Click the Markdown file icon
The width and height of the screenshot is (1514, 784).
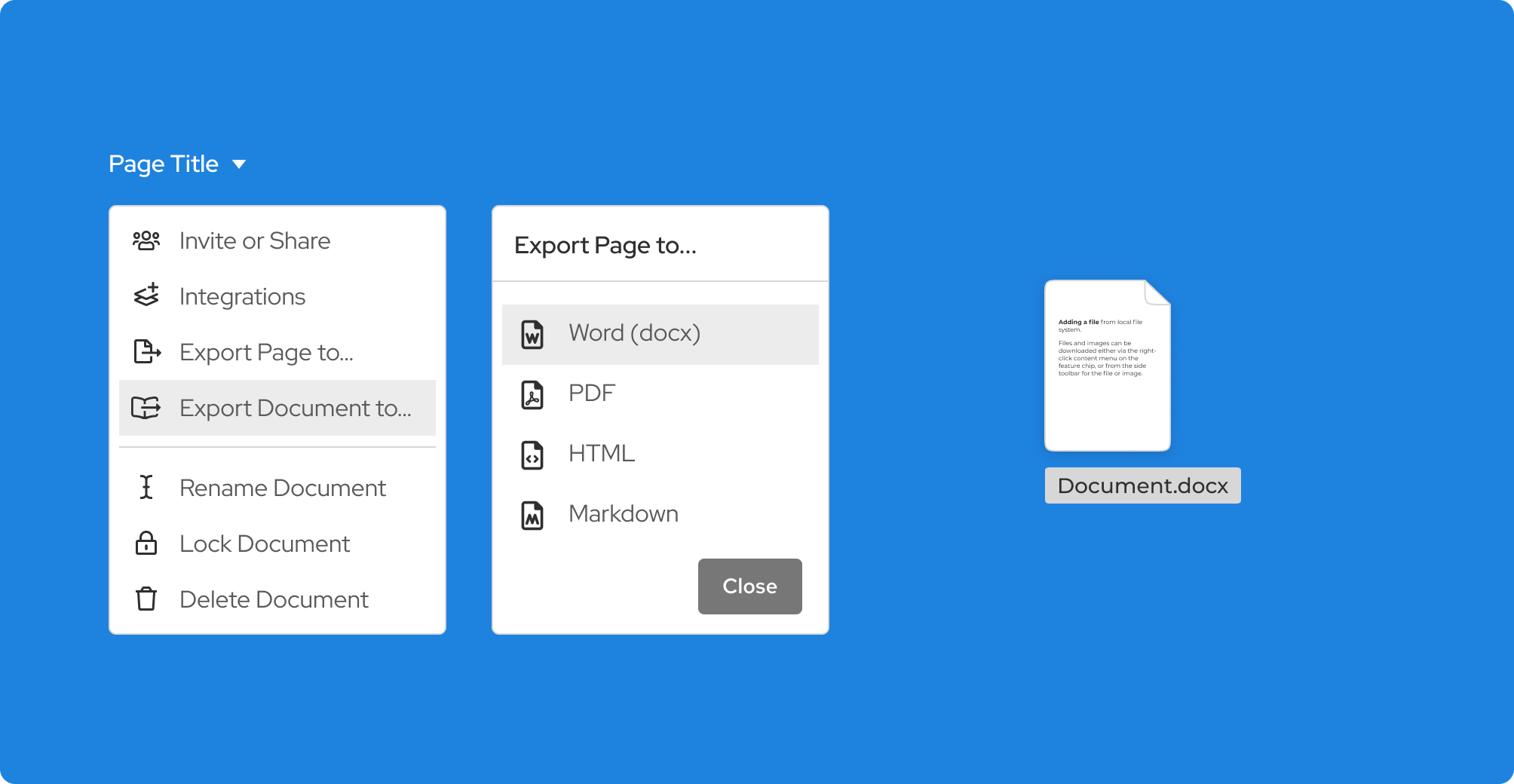point(532,515)
